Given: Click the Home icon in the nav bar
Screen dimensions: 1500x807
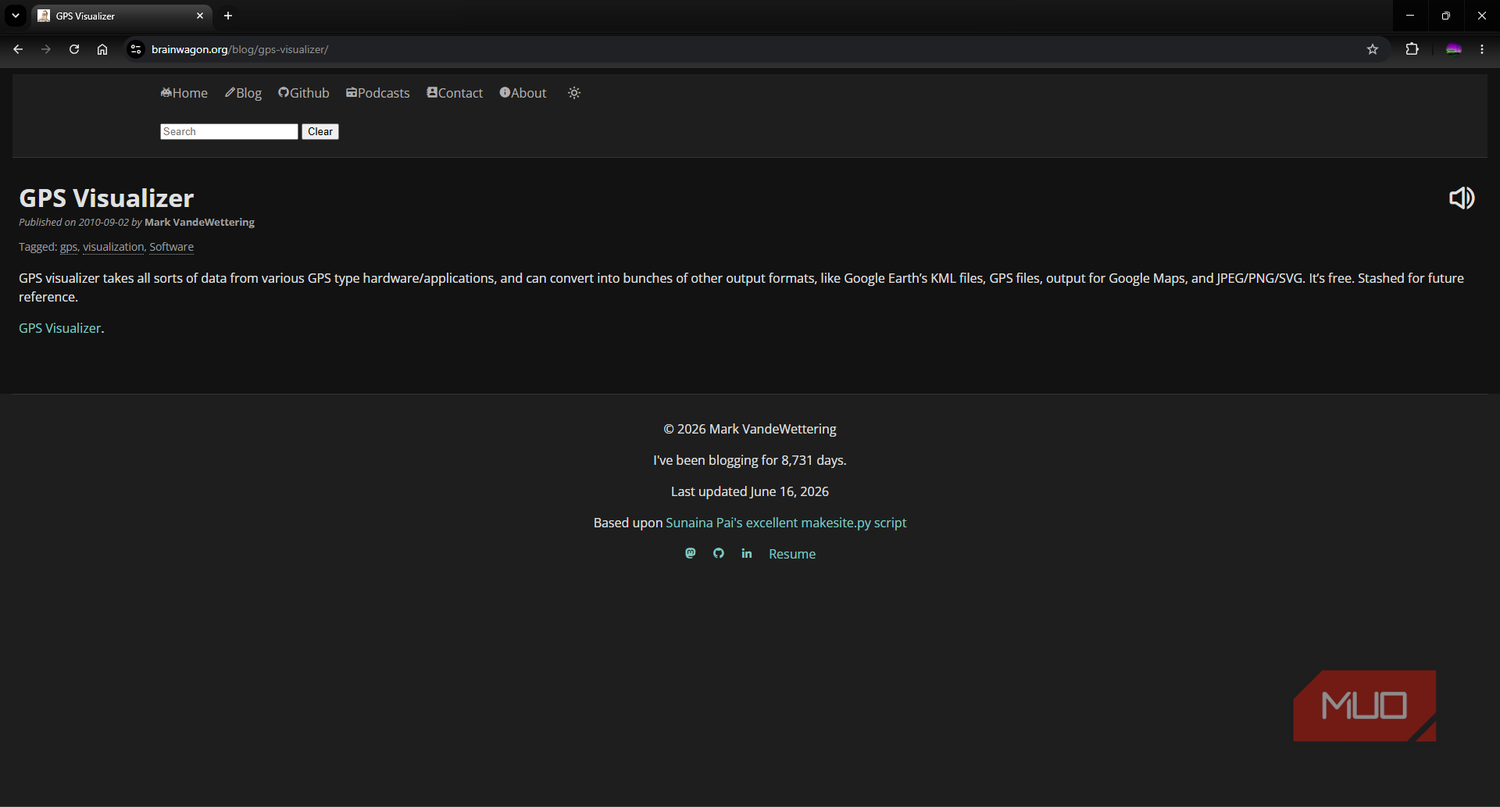Looking at the screenshot, I should tap(166, 93).
